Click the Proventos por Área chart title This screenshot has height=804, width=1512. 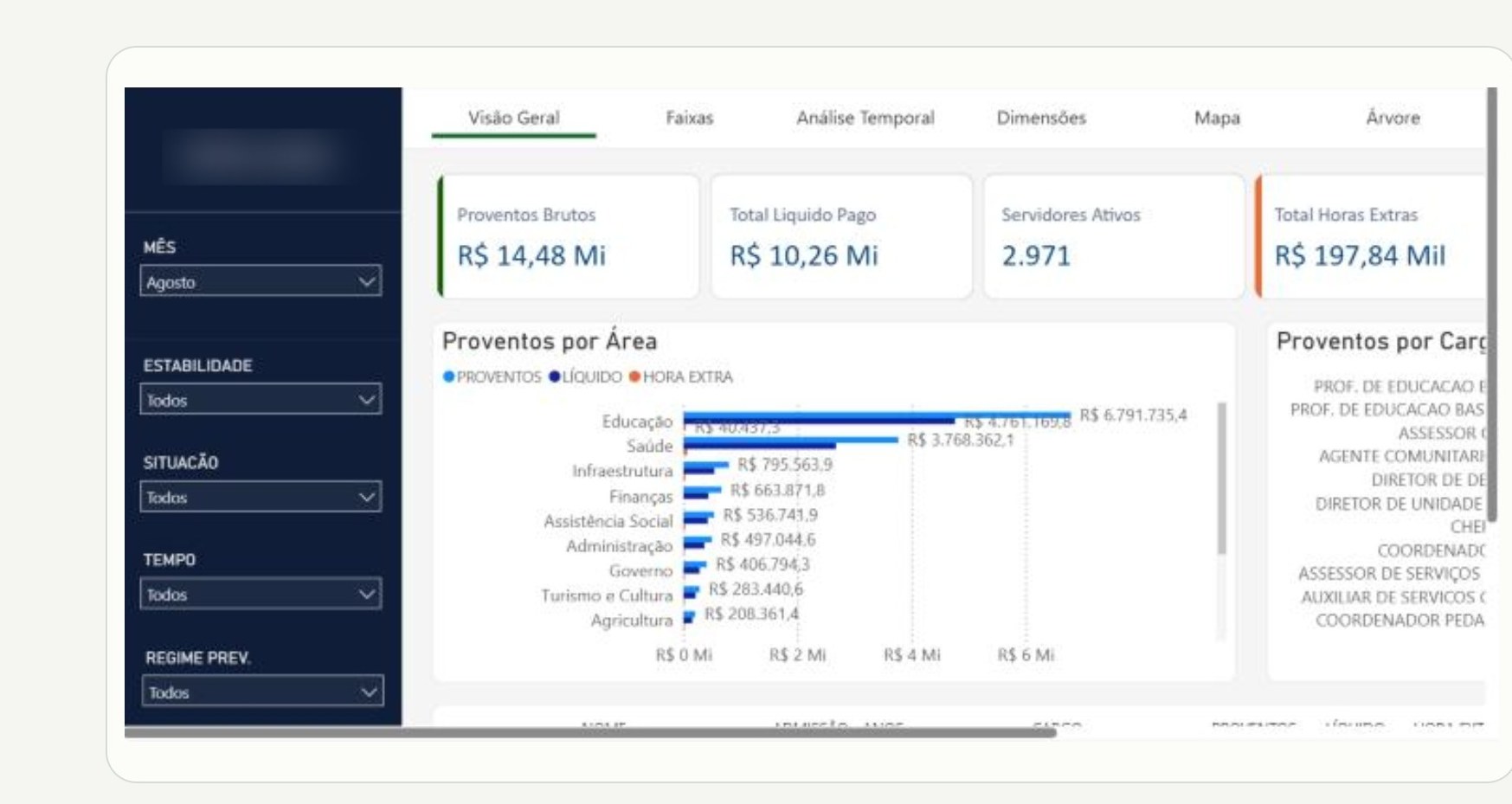pos(550,341)
